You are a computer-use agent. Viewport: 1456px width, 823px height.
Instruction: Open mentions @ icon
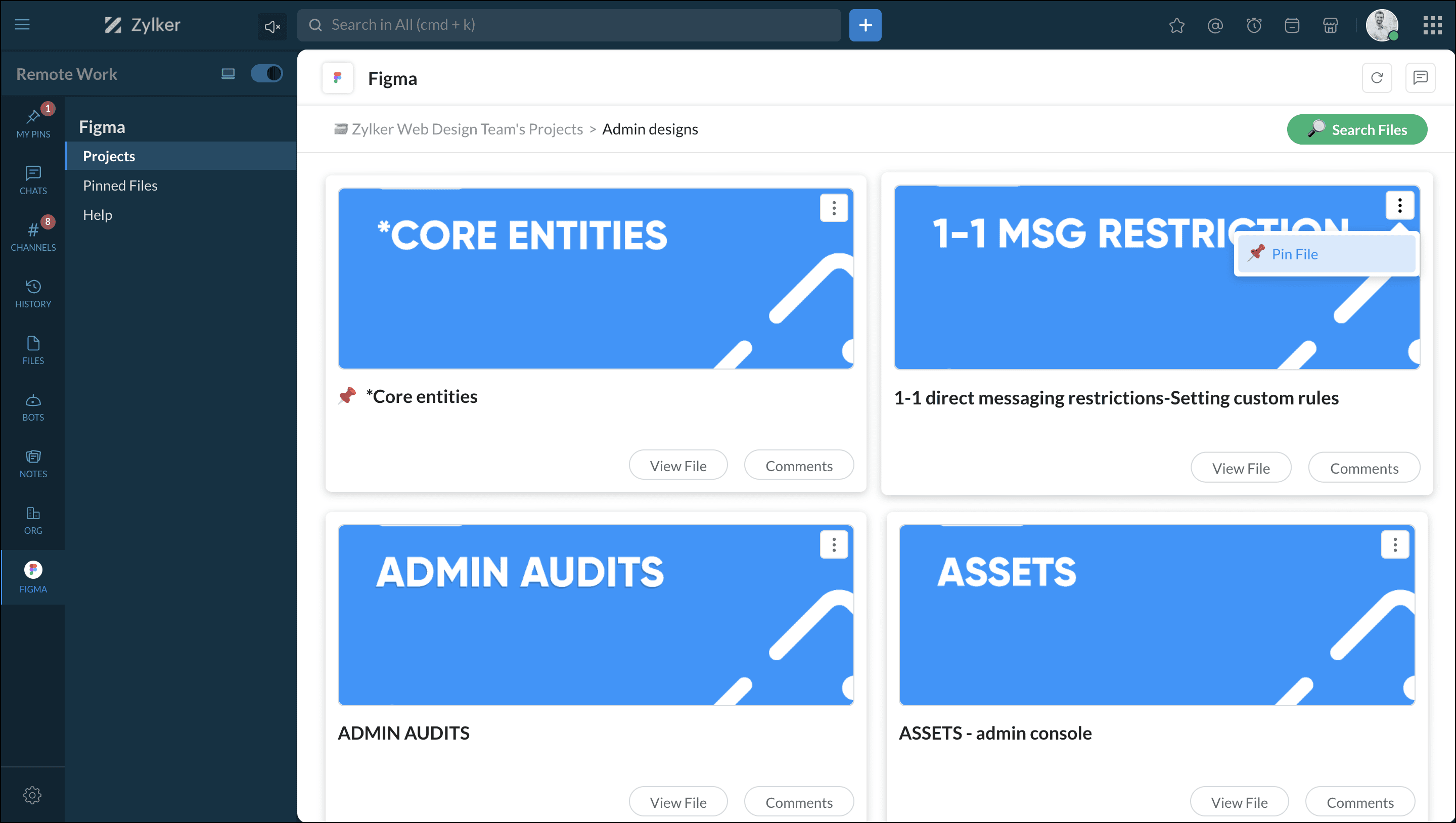click(1215, 25)
